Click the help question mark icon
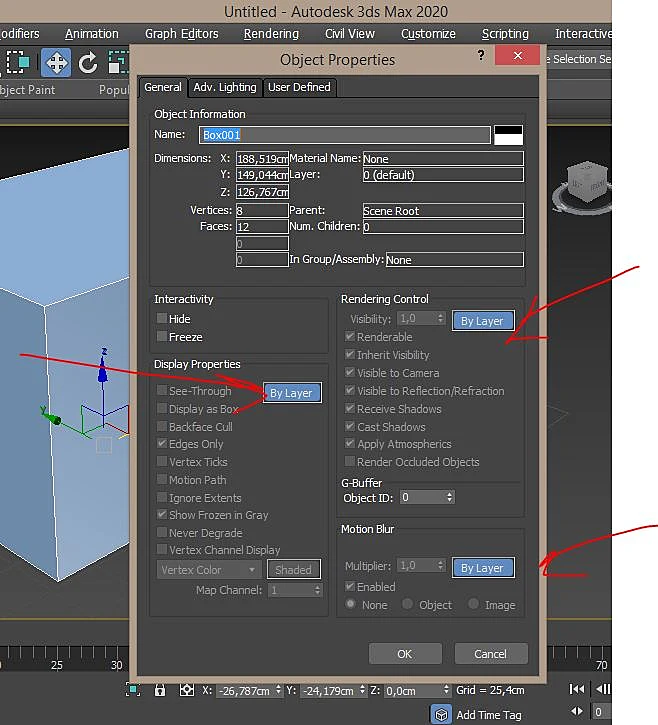The height and width of the screenshot is (725, 658). (481, 56)
